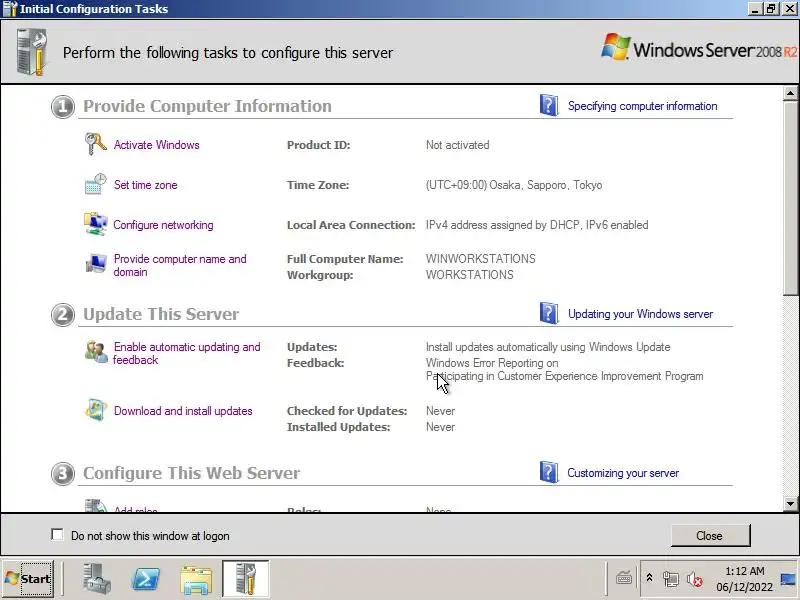Open the Activate Windows link

click(x=156, y=144)
